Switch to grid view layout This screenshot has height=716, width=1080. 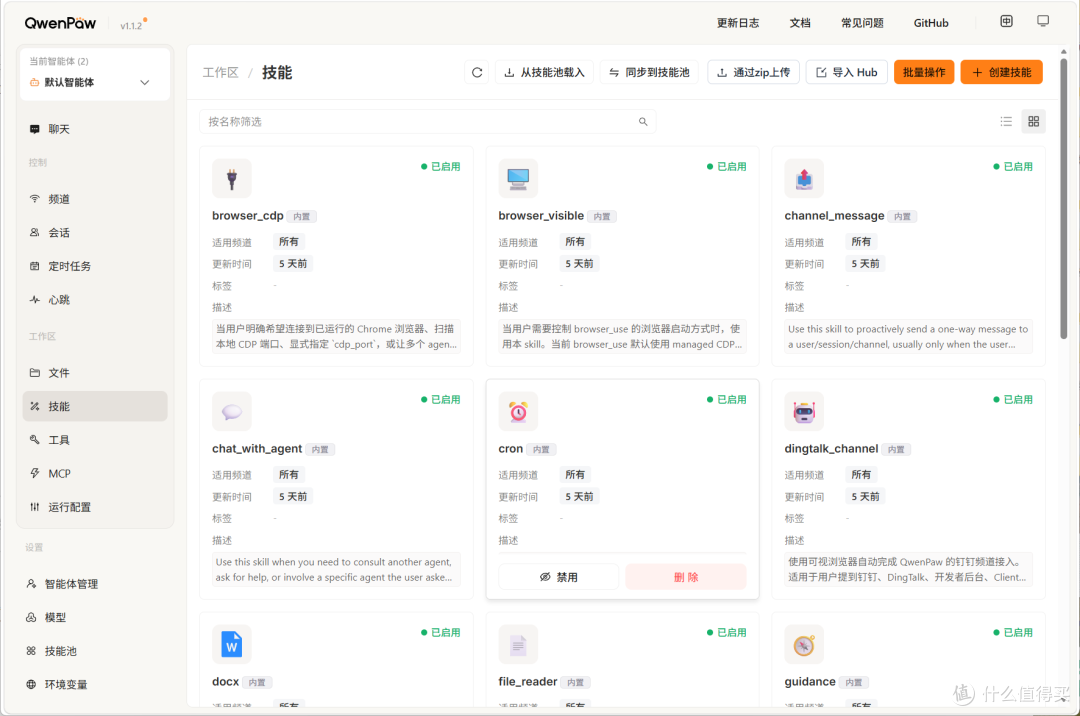[1033, 122]
